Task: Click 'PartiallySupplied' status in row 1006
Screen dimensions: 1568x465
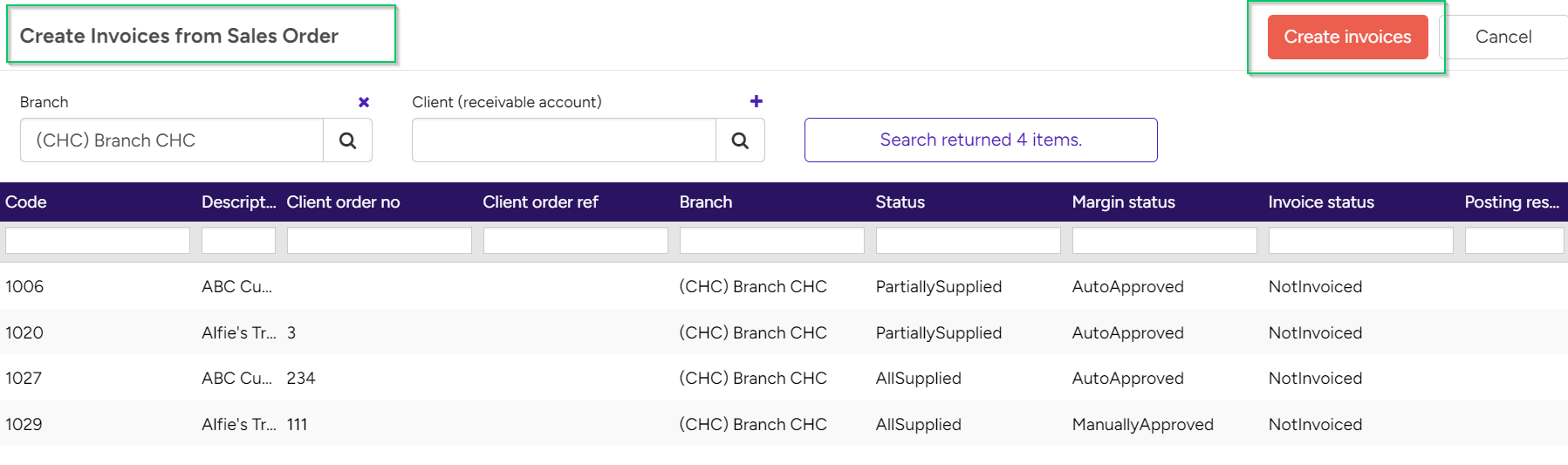Action: [x=939, y=286]
